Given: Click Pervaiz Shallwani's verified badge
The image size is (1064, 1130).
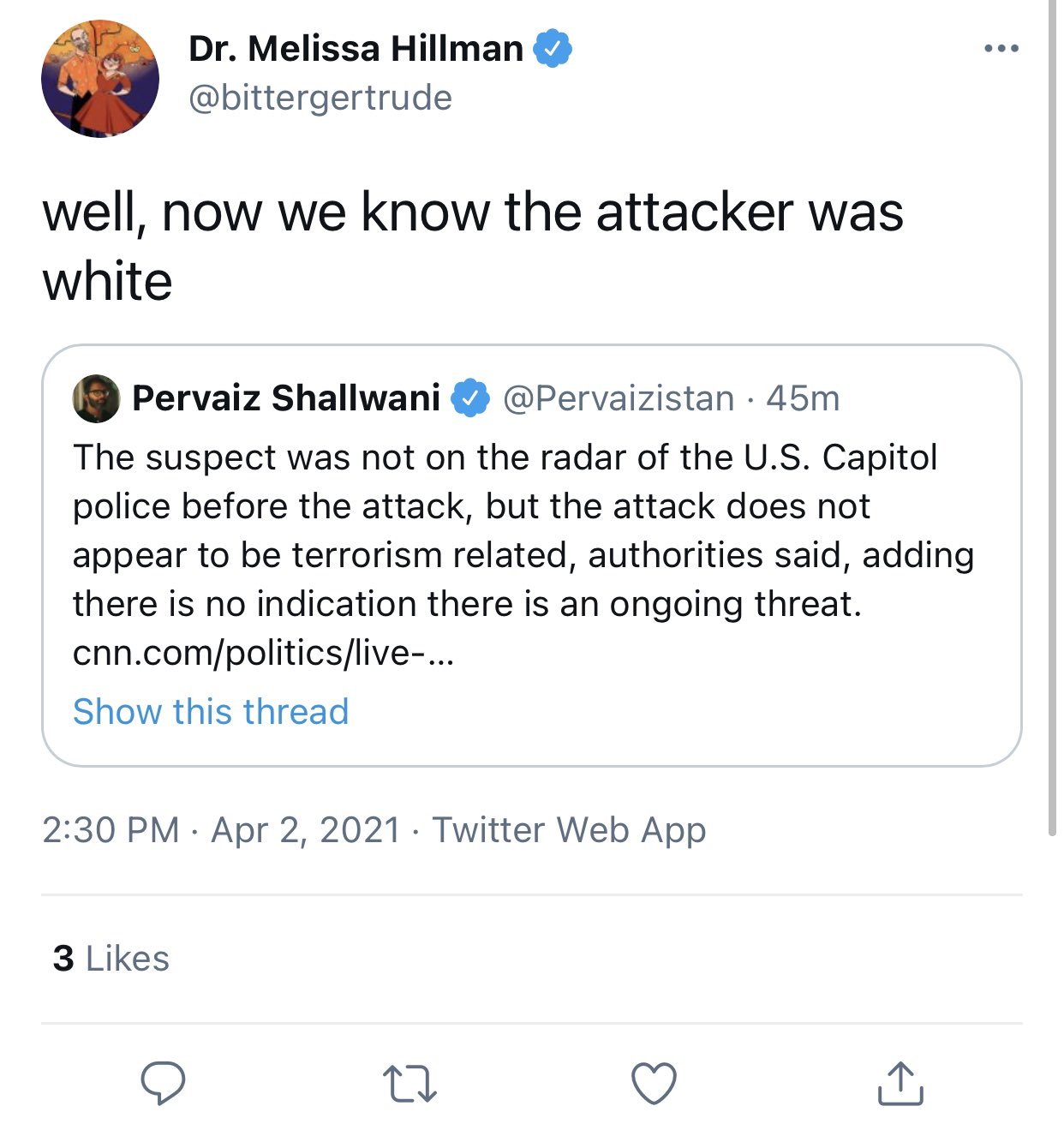Looking at the screenshot, I should click(x=469, y=398).
